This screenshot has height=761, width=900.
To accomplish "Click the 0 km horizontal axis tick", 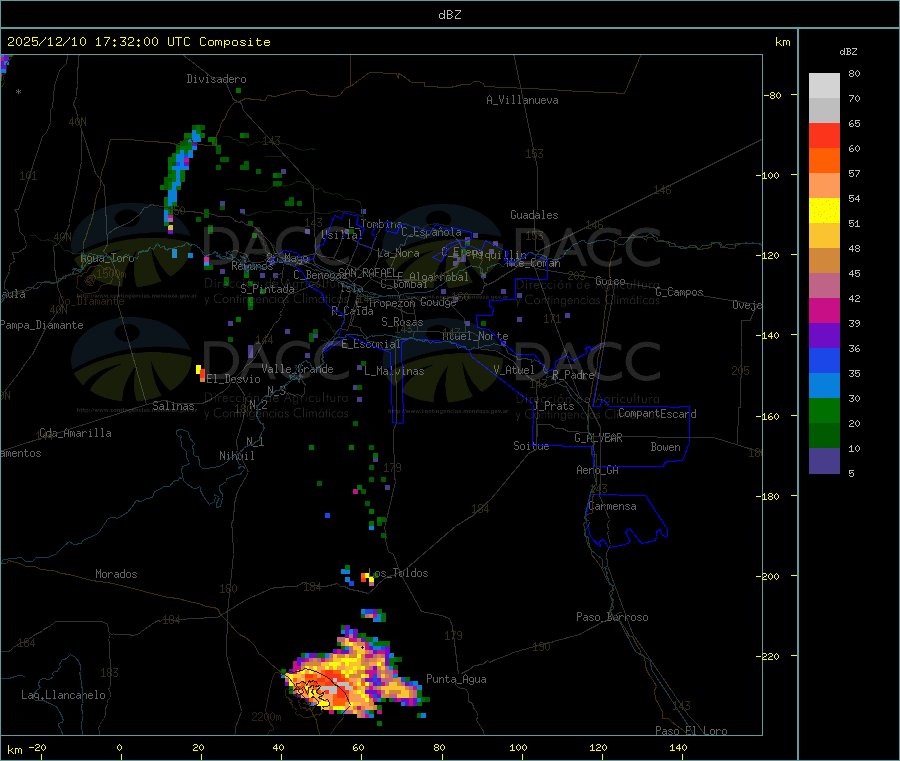I will (119, 747).
